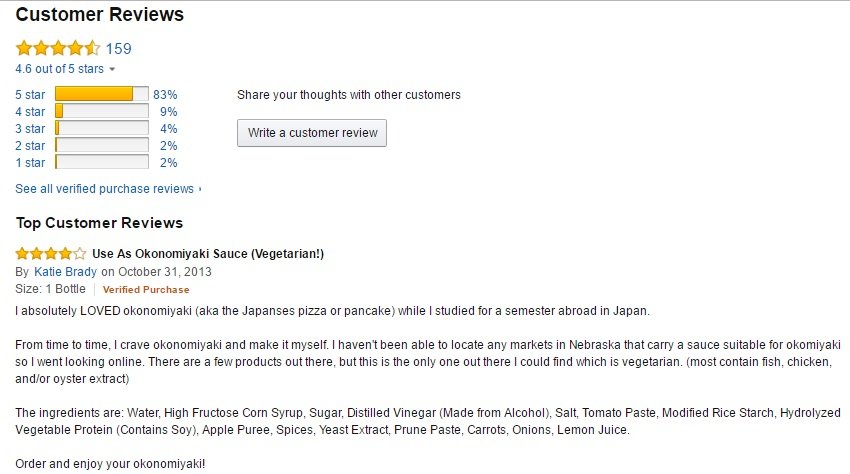The height and width of the screenshot is (474, 850).
Task: Filter reviews by 4 star link
Action: (30, 112)
